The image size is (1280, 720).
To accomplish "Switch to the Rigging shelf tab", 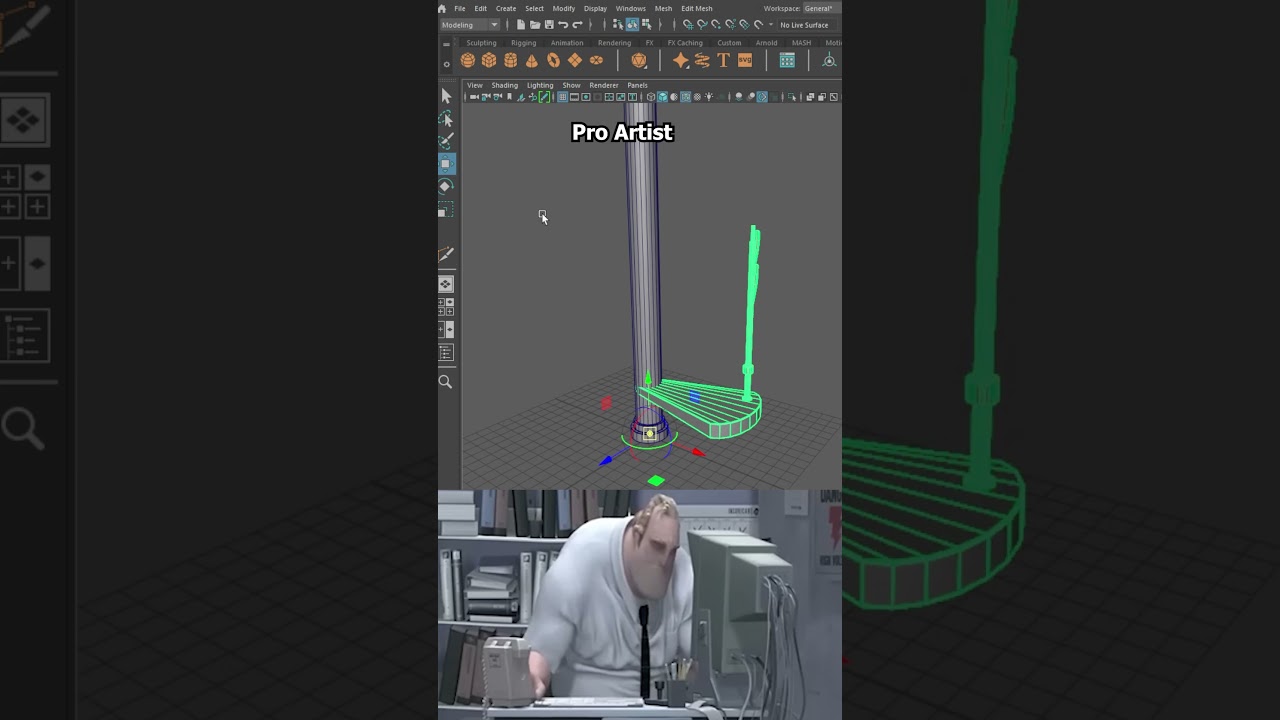I will coord(524,43).
